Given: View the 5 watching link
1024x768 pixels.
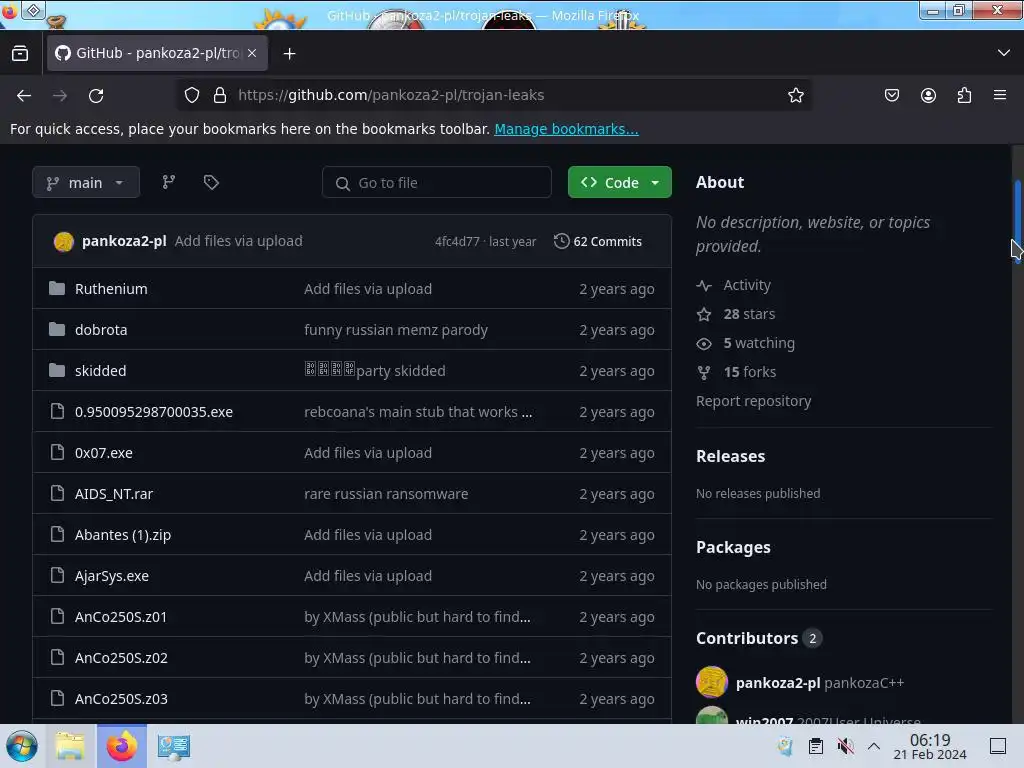Looking at the screenshot, I should click(x=759, y=344).
